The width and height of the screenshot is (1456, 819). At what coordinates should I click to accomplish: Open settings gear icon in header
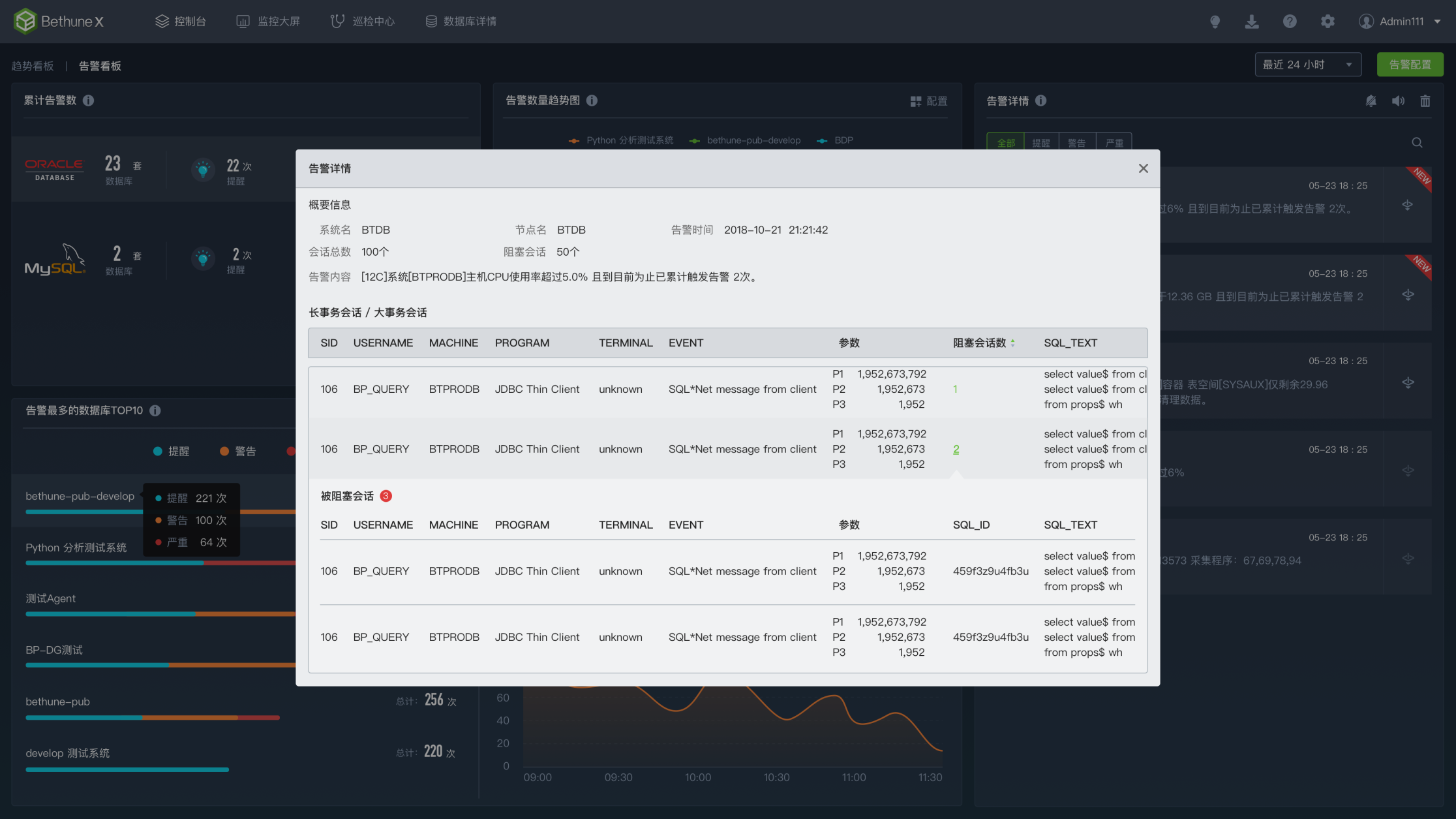[1327, 22]
